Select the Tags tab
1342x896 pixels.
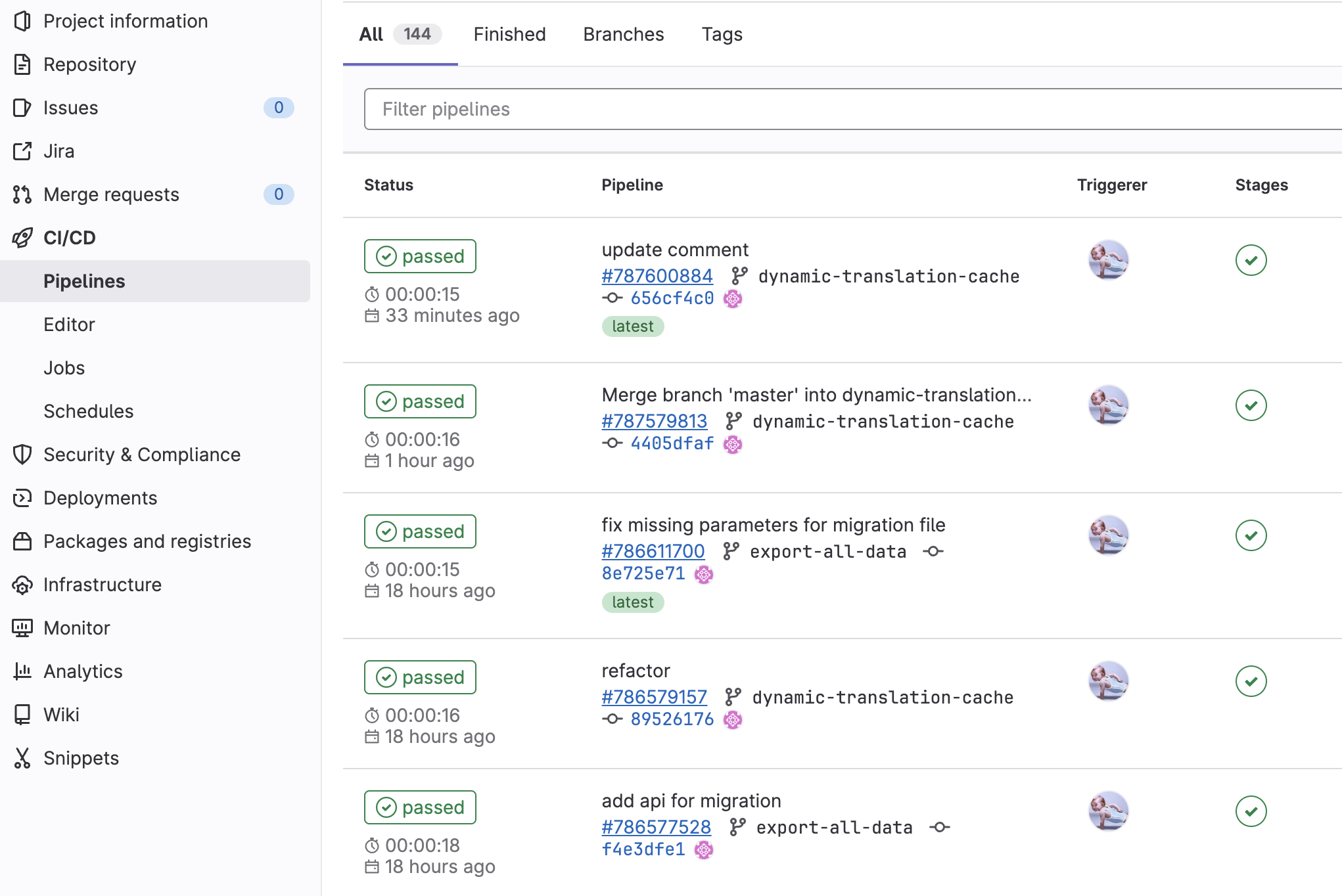tap(722, 34)
